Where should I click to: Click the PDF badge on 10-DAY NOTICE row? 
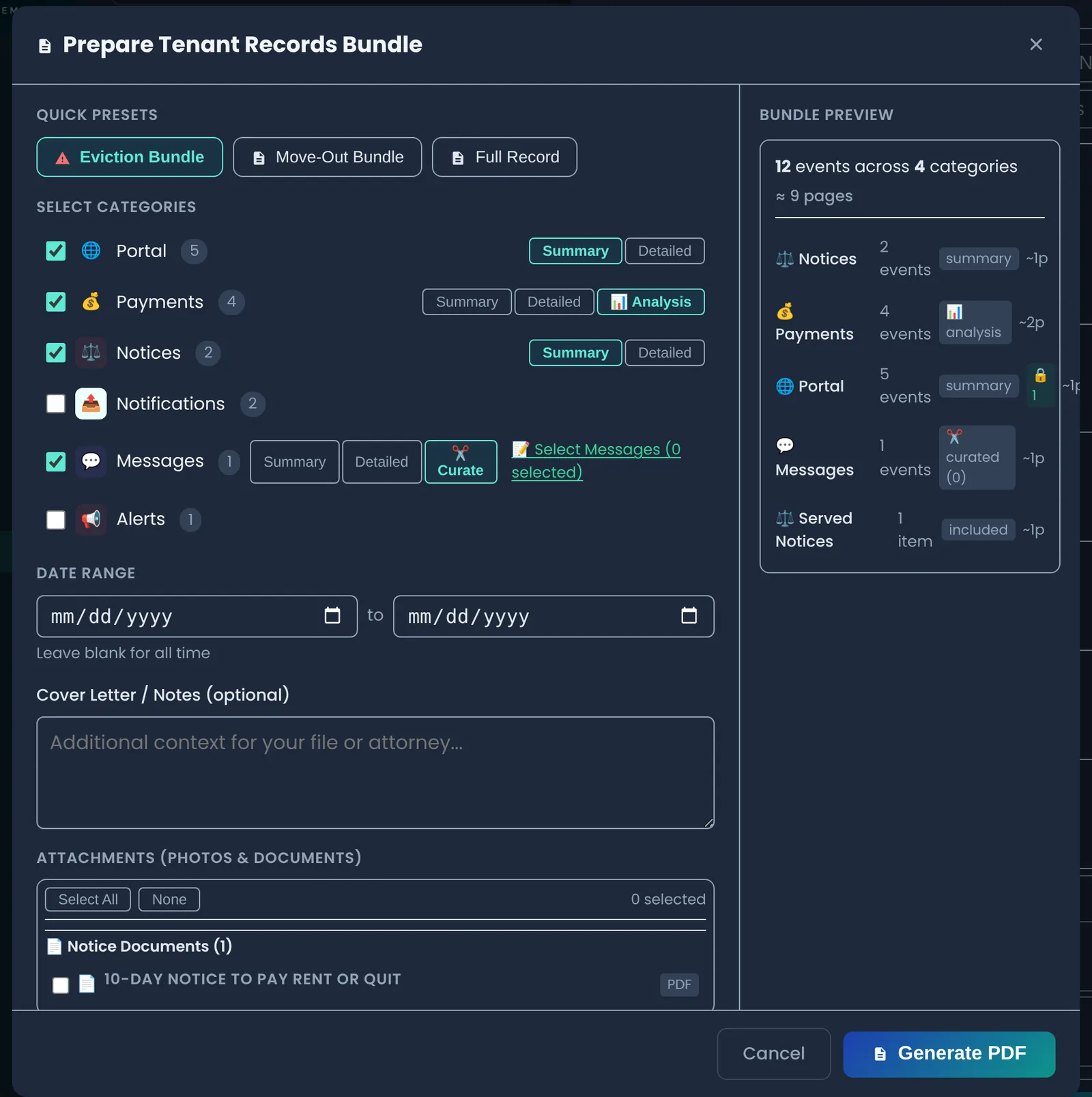(679, 984)
